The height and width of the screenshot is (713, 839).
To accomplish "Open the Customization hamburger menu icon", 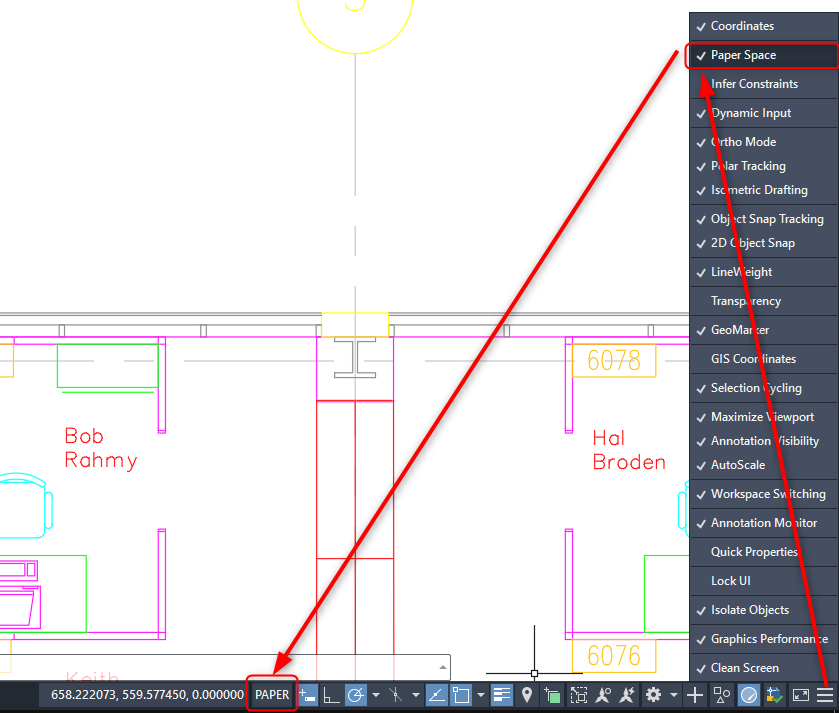I will pyautogui.click(x=825, y=694).
